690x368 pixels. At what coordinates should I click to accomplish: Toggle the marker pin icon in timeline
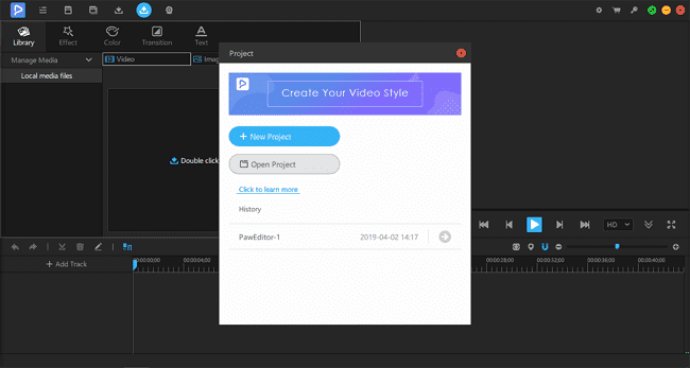point(531,247)
